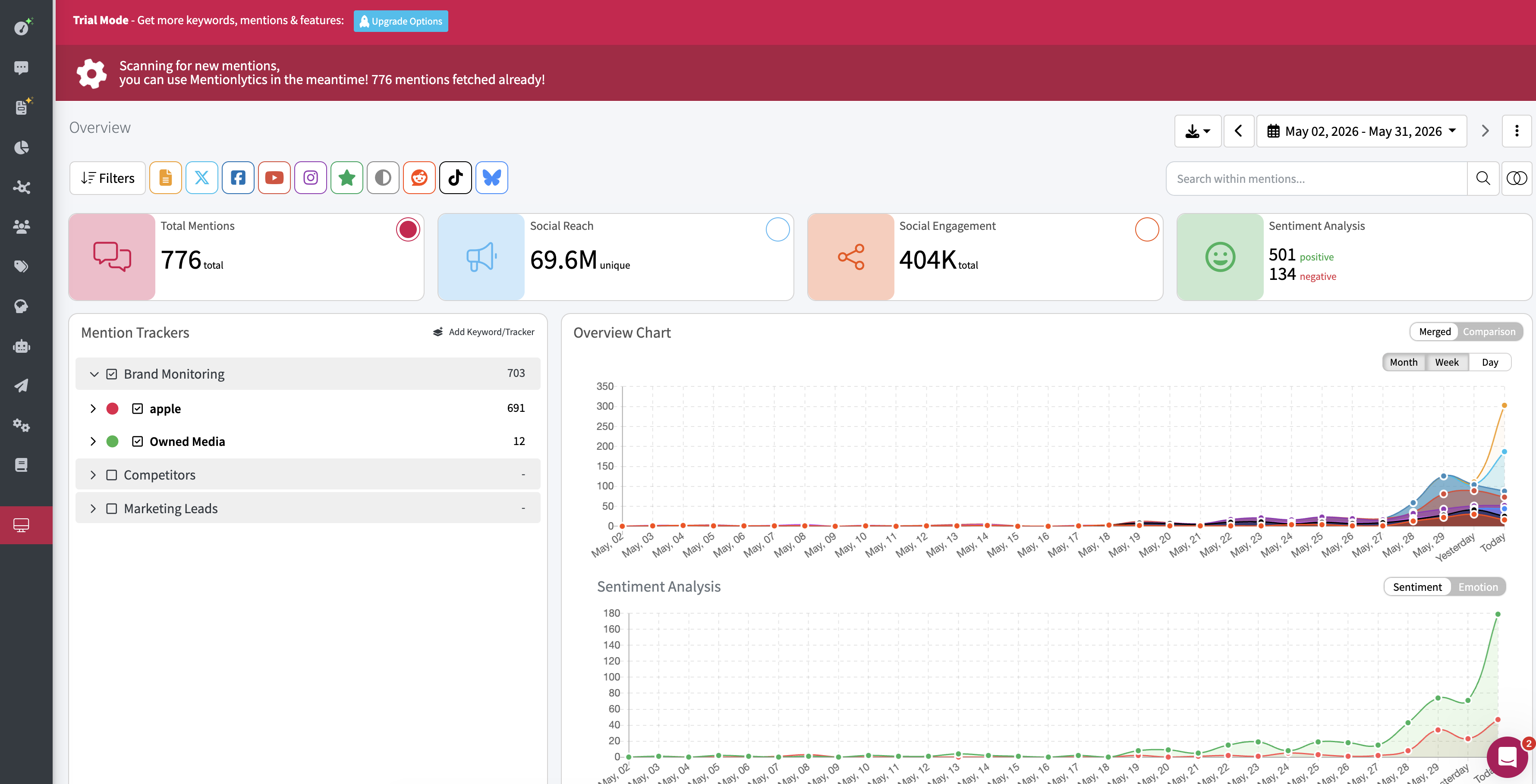Viewport: 1536px width, 784px height.
Task: Open the date range picker dropdown
Action: pyautogui.click(x=1361, y=131)
